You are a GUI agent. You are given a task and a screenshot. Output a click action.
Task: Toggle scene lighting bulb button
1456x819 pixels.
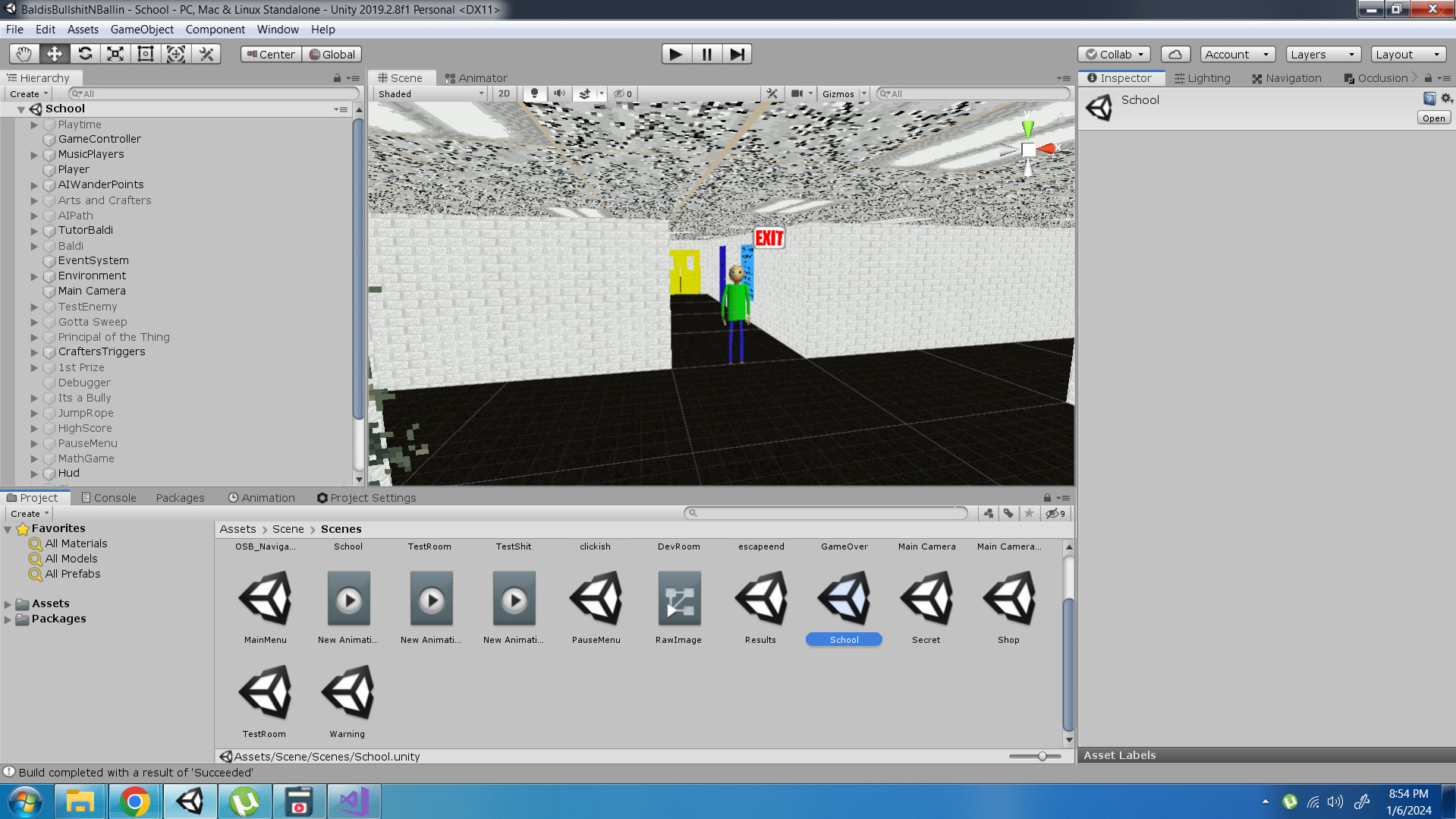click(534, 94)
